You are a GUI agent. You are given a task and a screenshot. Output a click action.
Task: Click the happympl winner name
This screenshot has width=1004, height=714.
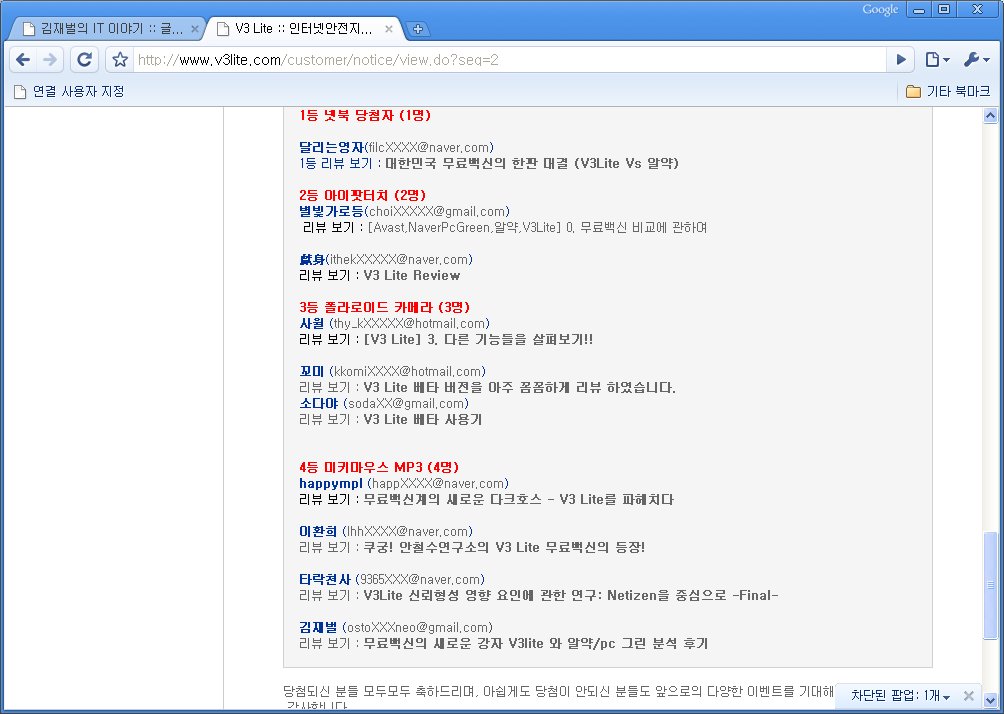tap(330, 483)
